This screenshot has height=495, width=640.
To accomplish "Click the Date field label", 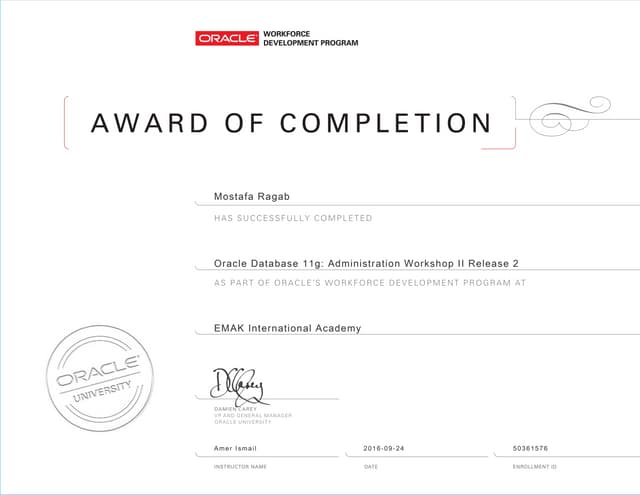I will tap(371, 467).
